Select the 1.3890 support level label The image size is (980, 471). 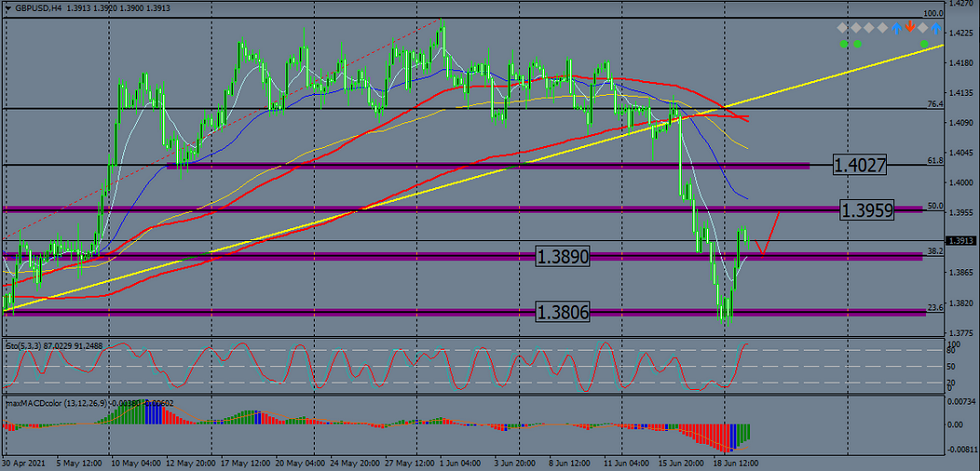click(x=562, y=257)
